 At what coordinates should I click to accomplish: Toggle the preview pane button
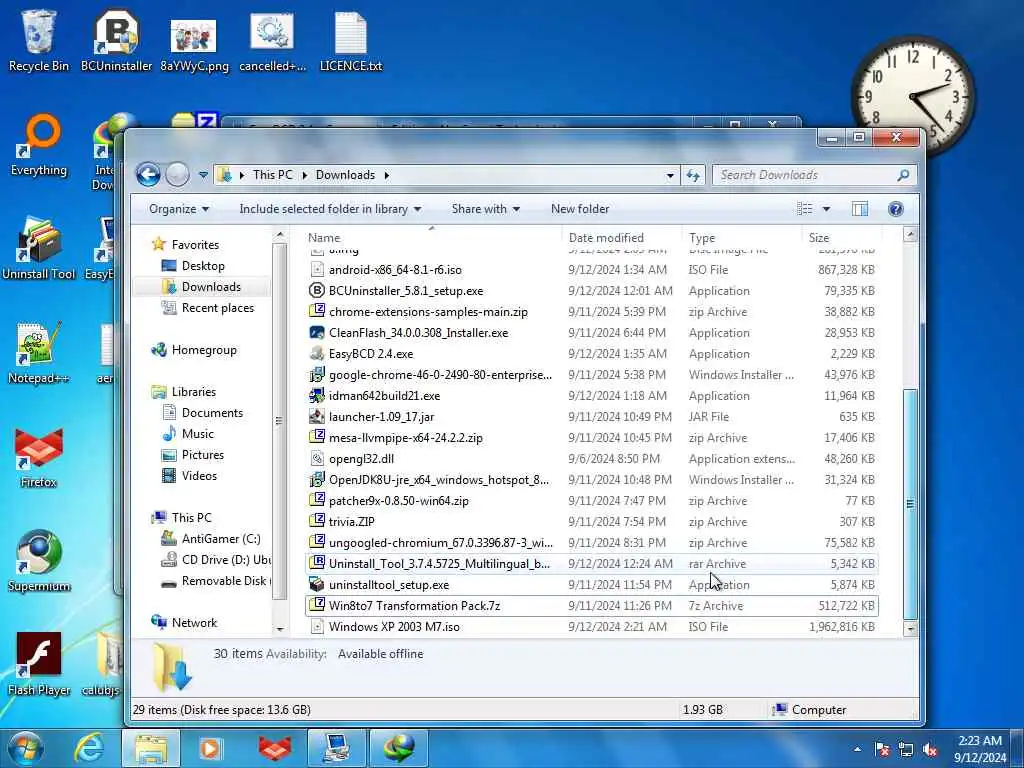[x=860, y=209]
